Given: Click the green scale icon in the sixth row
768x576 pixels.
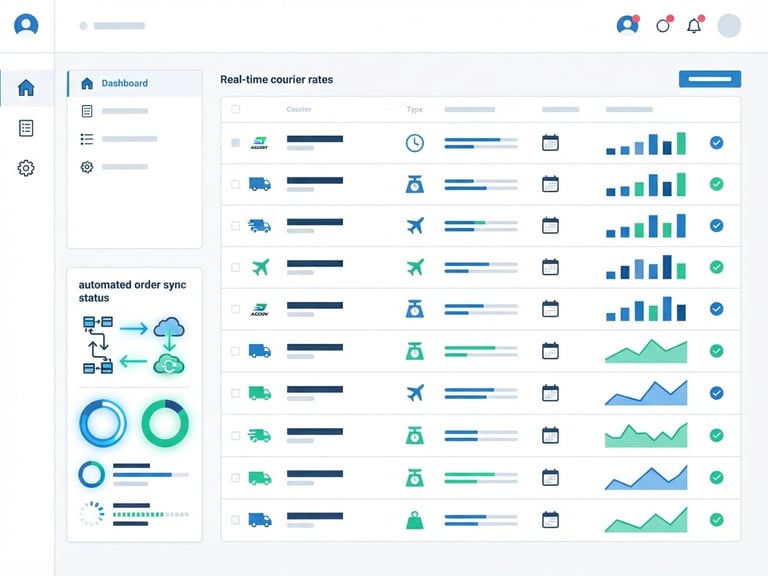Looking at the screenshot, I should coord(415,351).
